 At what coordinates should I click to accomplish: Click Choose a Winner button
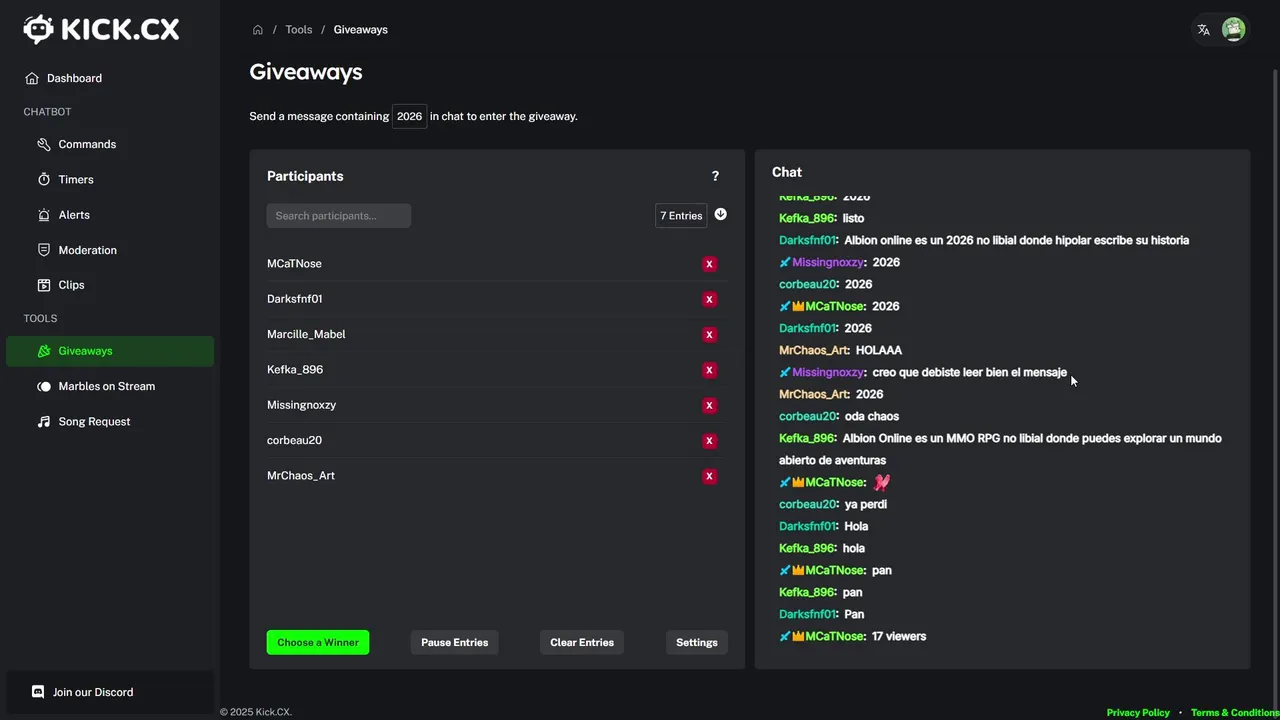[x=318, y=643]
